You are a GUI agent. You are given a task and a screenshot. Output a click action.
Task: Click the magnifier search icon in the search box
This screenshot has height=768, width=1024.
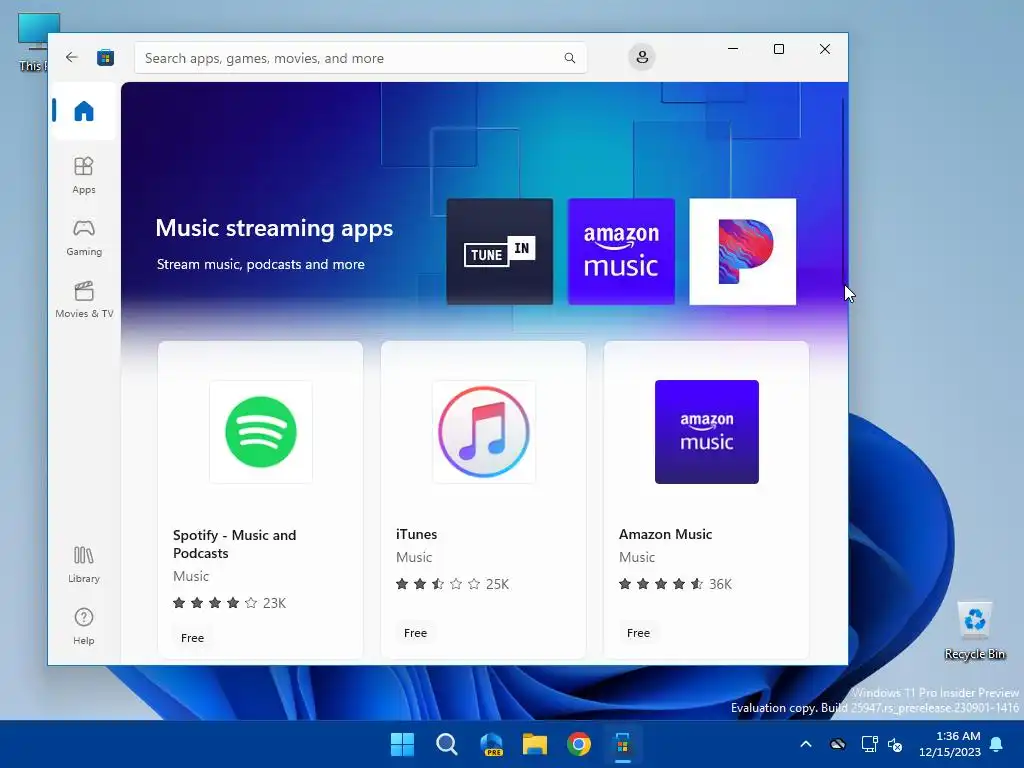(x=569, y=58)
